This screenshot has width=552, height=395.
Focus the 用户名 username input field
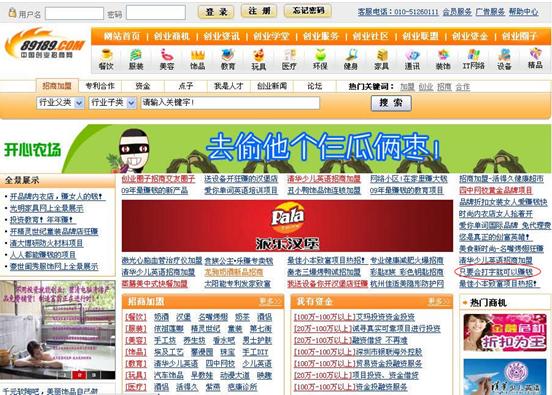[74, 13]
